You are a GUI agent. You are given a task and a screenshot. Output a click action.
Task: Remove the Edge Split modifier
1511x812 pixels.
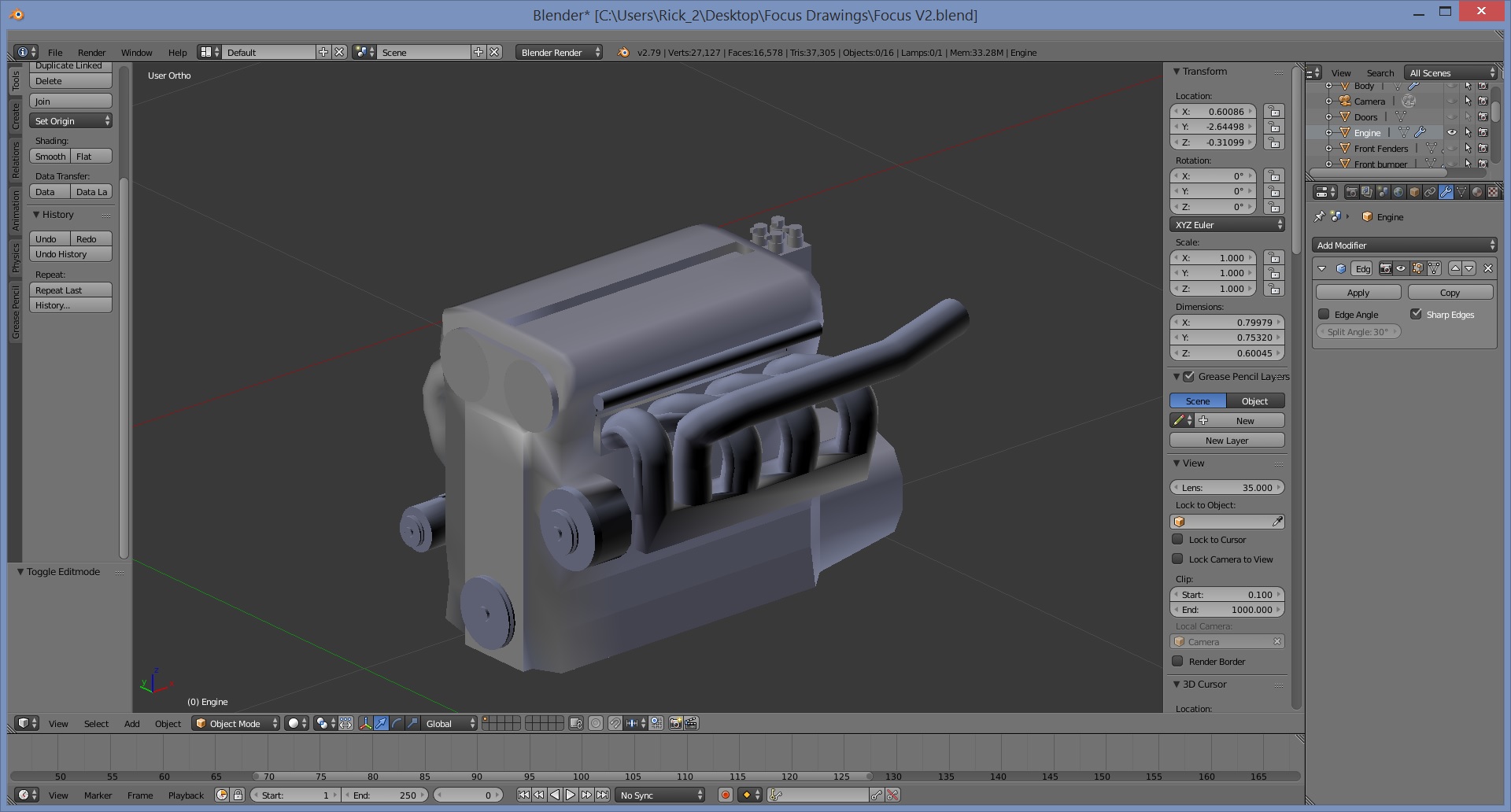pyautogui.click(x=1487, y=268)
